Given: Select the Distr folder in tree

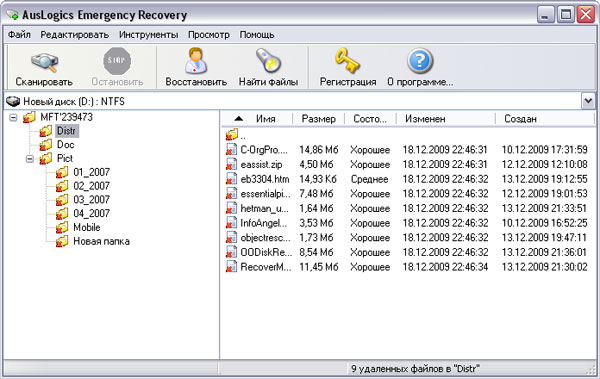Looking at the screenshot, I should pyautogui.click(x=67, y=131).
